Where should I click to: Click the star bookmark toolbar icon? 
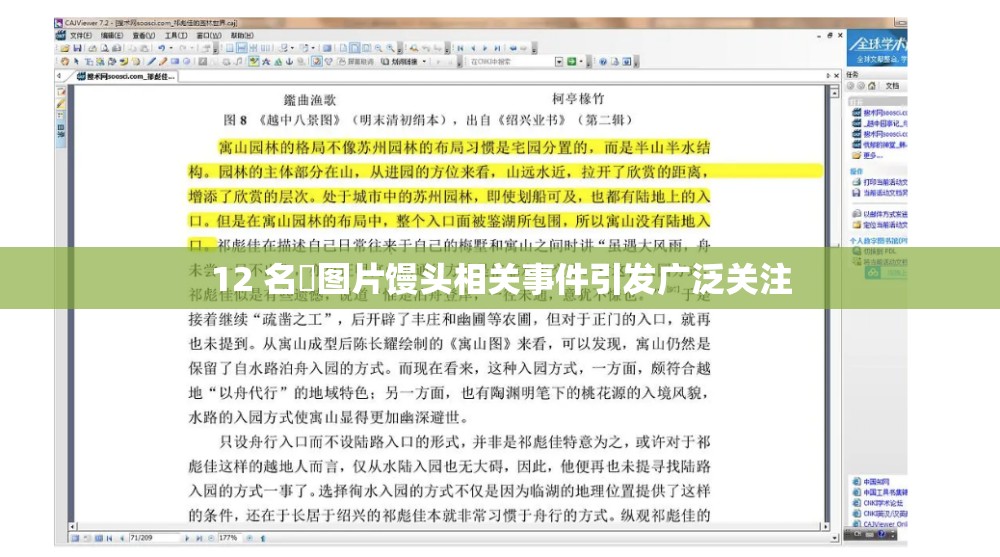click(x=266, y=62)
